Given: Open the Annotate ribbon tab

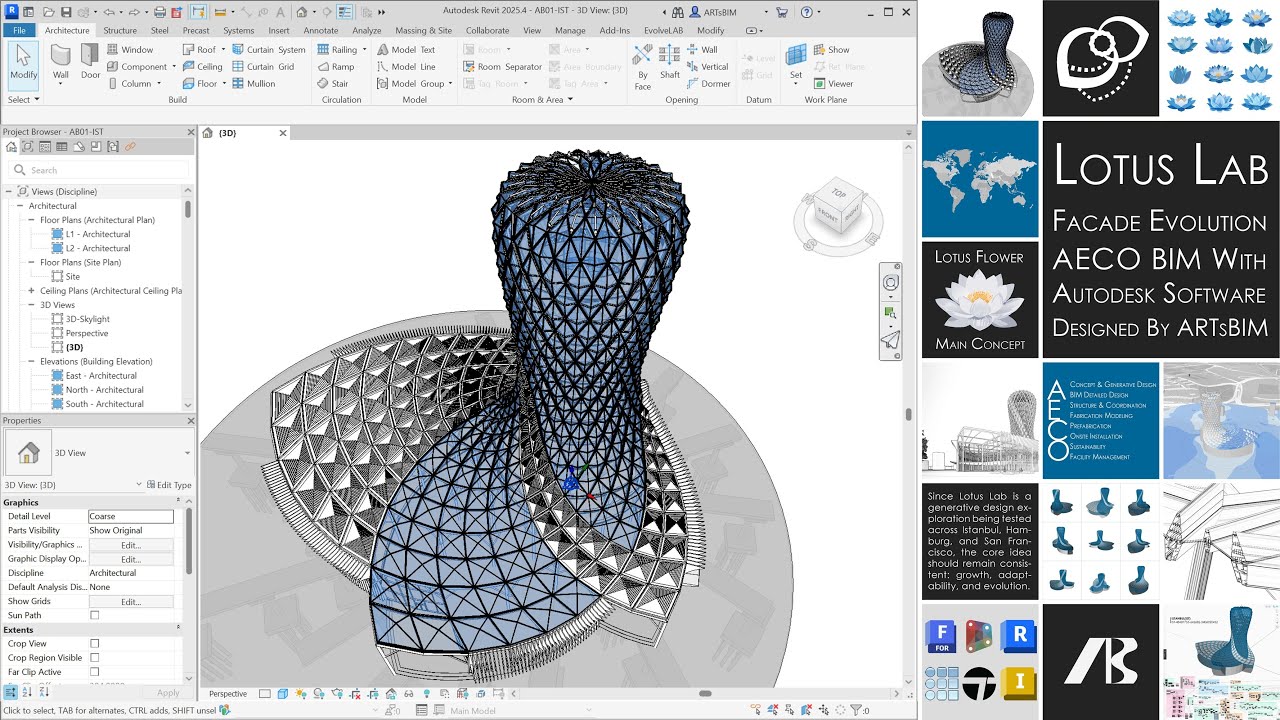Looking at the screenshot, I should [x=321, y=30].
